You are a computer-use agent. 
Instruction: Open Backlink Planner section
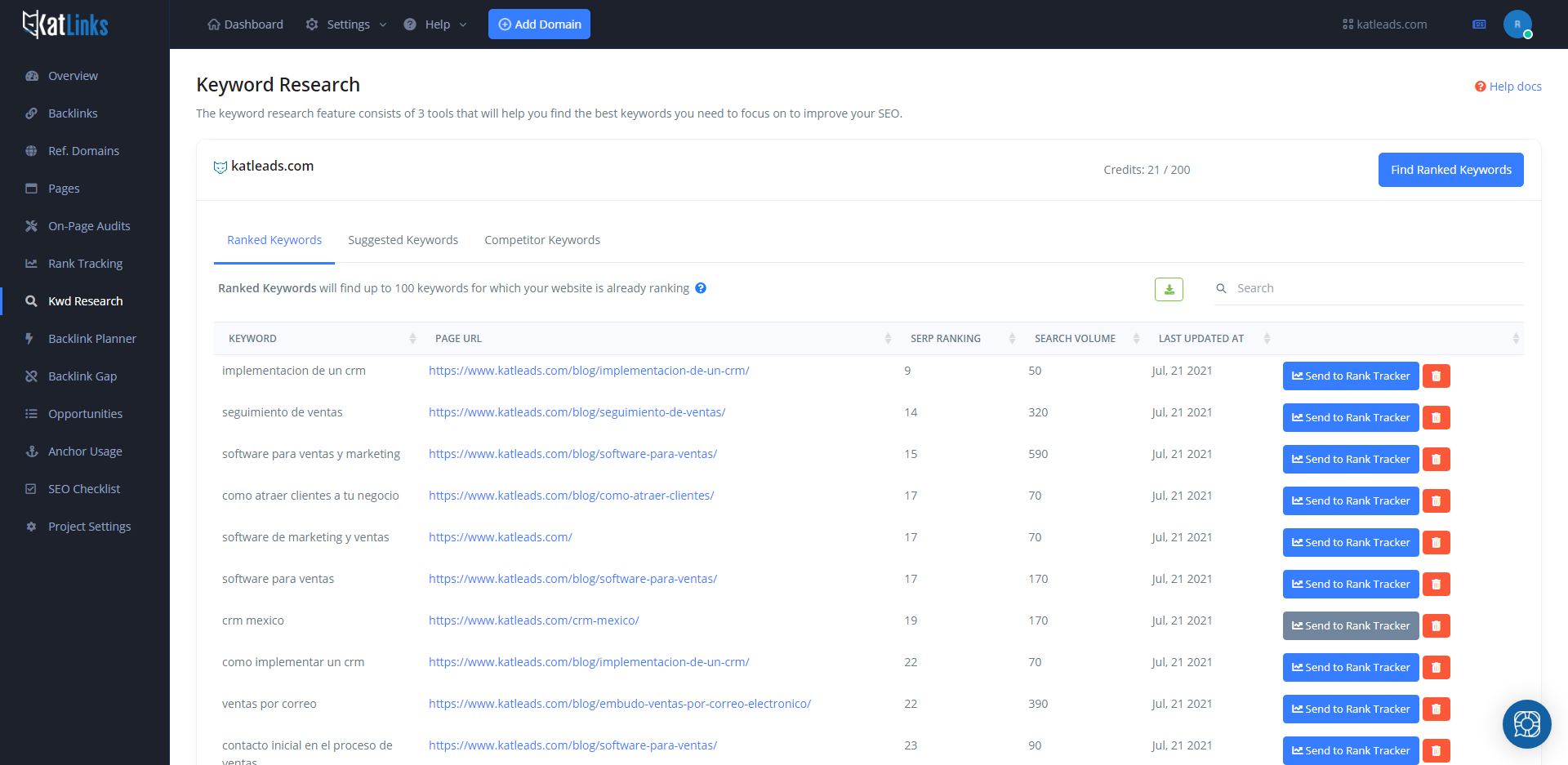[91, 339]
